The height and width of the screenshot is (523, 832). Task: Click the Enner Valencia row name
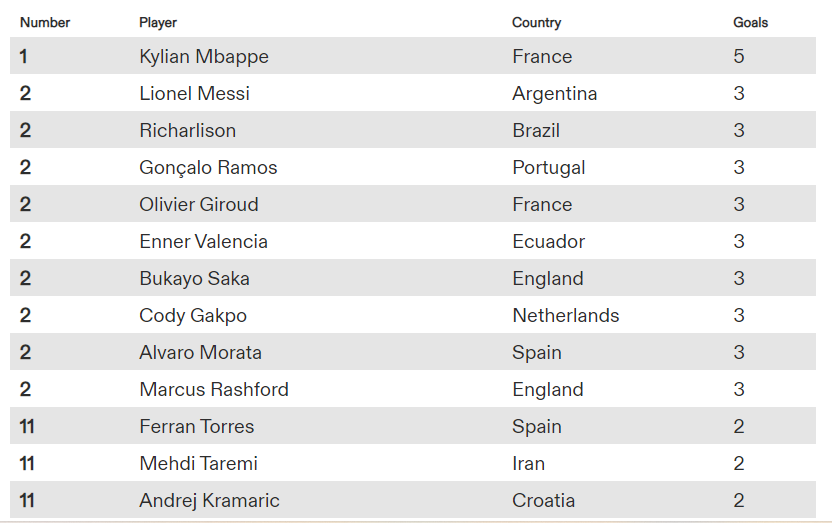(203, 242)
